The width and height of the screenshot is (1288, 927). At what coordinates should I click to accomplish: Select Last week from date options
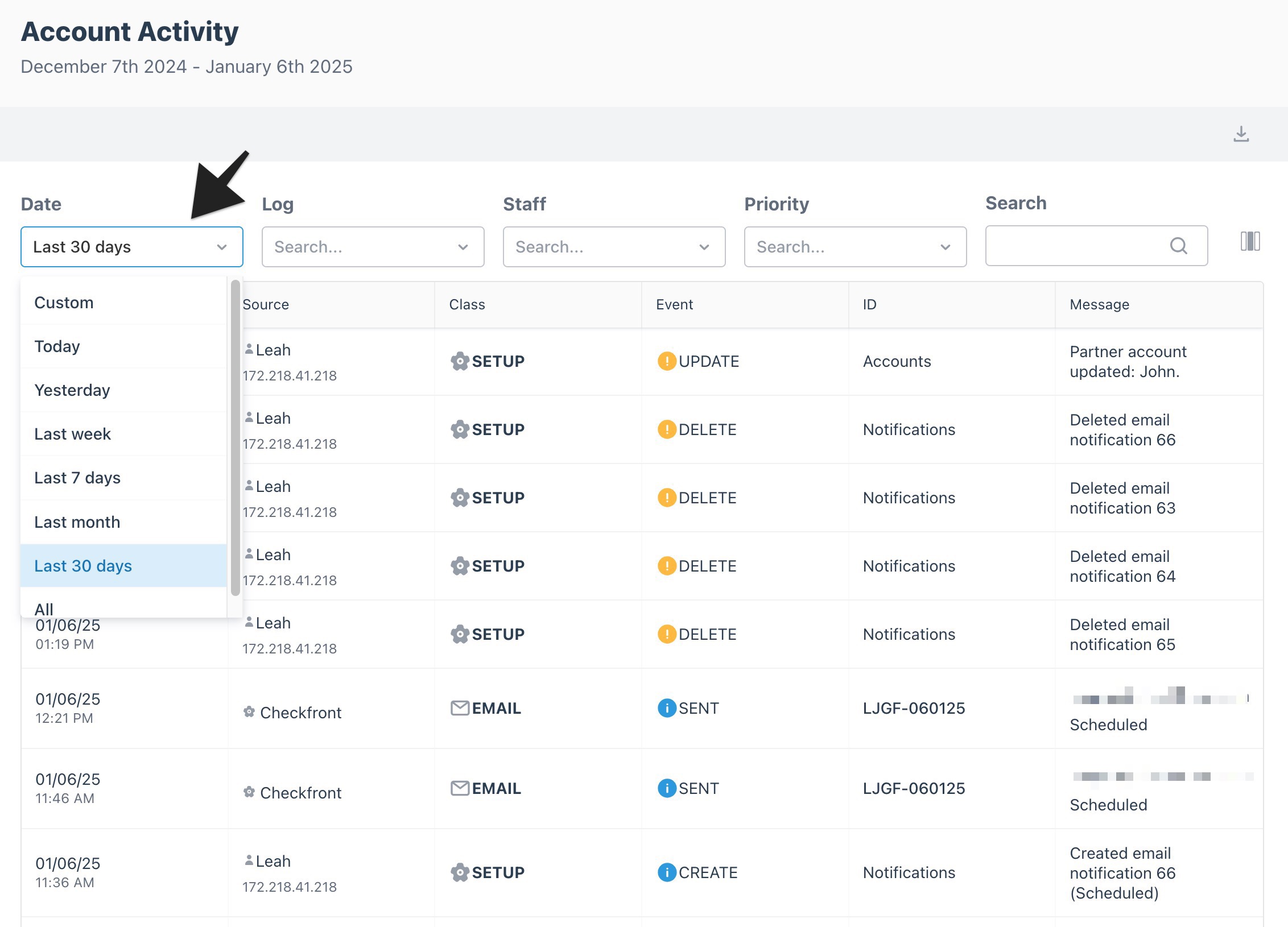(x=123, y=434)
